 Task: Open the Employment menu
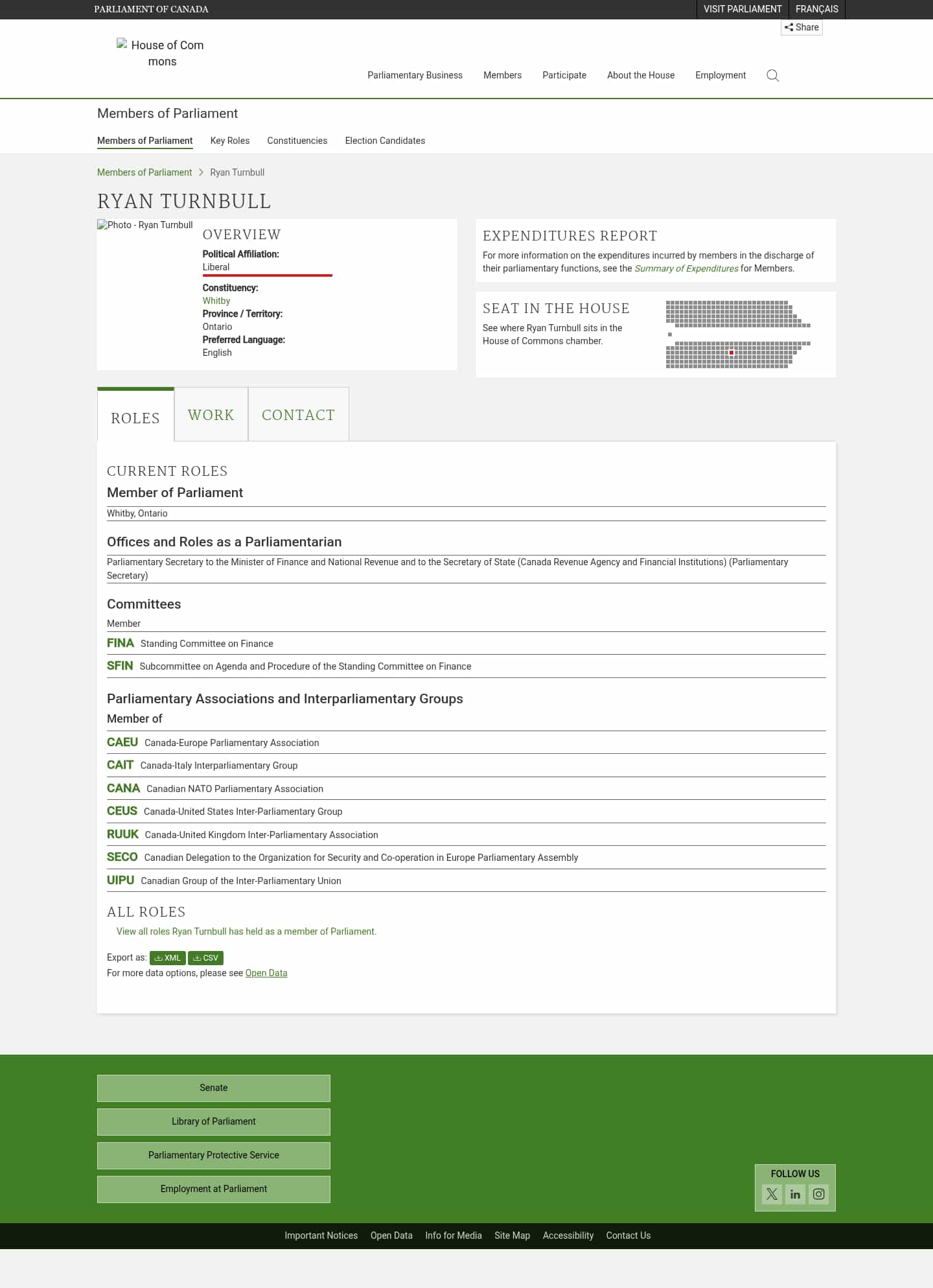click(x=720, y=75)
